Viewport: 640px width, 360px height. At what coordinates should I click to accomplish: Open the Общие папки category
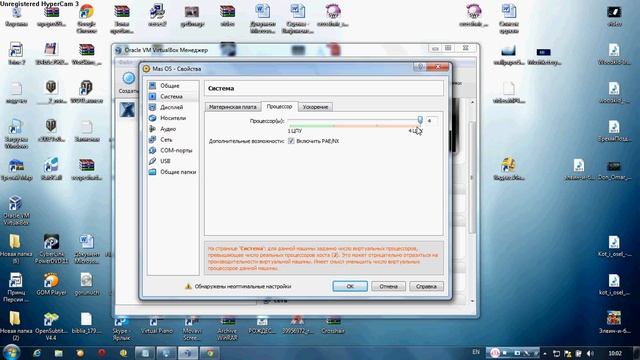[173, 172]
